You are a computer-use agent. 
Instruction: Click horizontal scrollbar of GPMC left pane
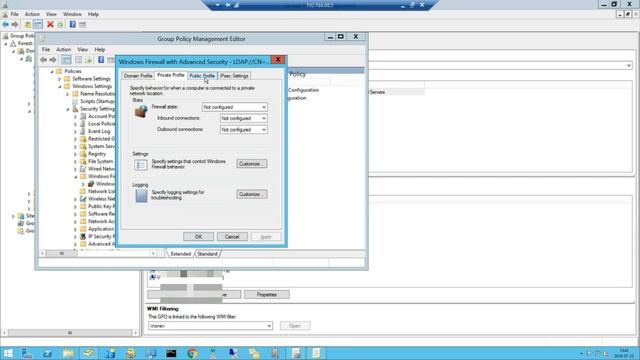[x=69, y=333]
